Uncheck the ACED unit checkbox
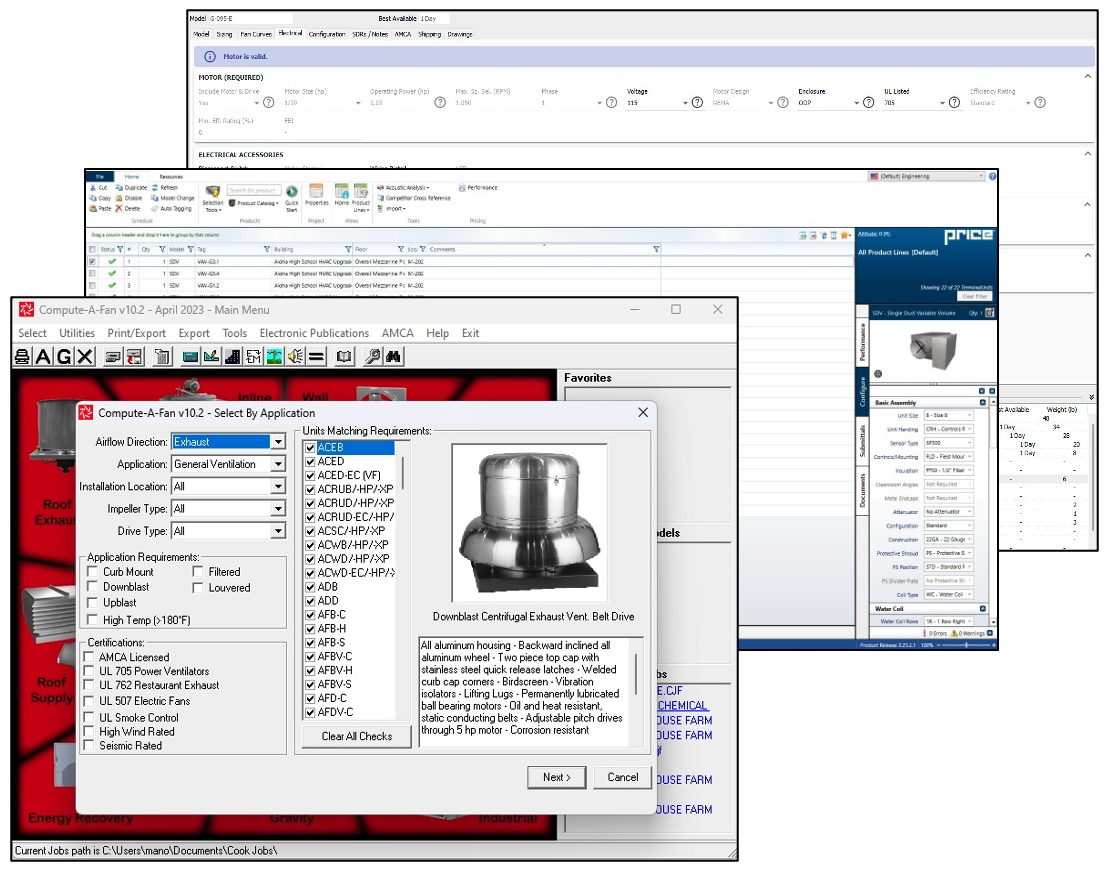 pyautogui.click(x=310, y=463)
